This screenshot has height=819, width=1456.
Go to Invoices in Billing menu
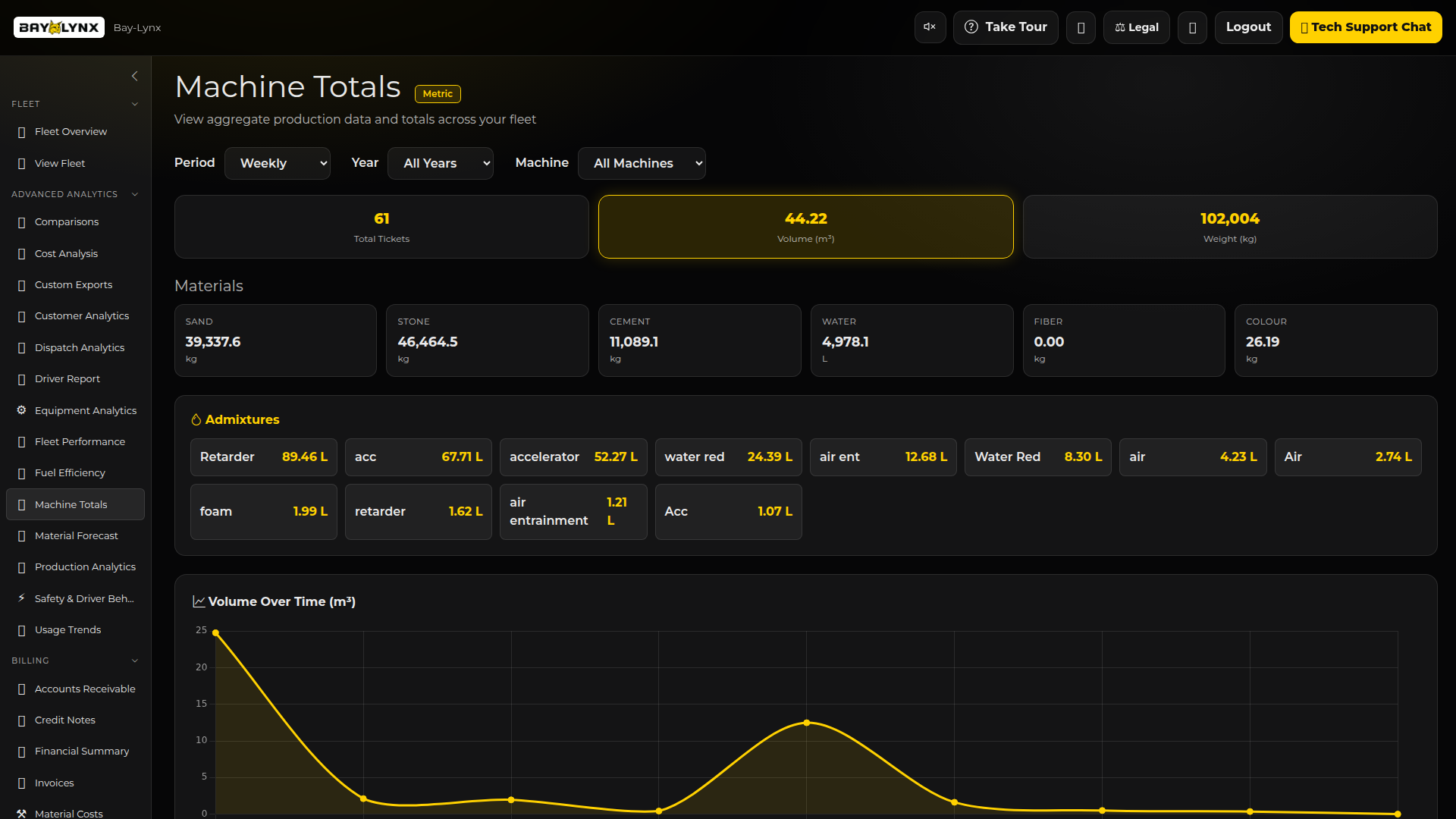tap(55, 783)
